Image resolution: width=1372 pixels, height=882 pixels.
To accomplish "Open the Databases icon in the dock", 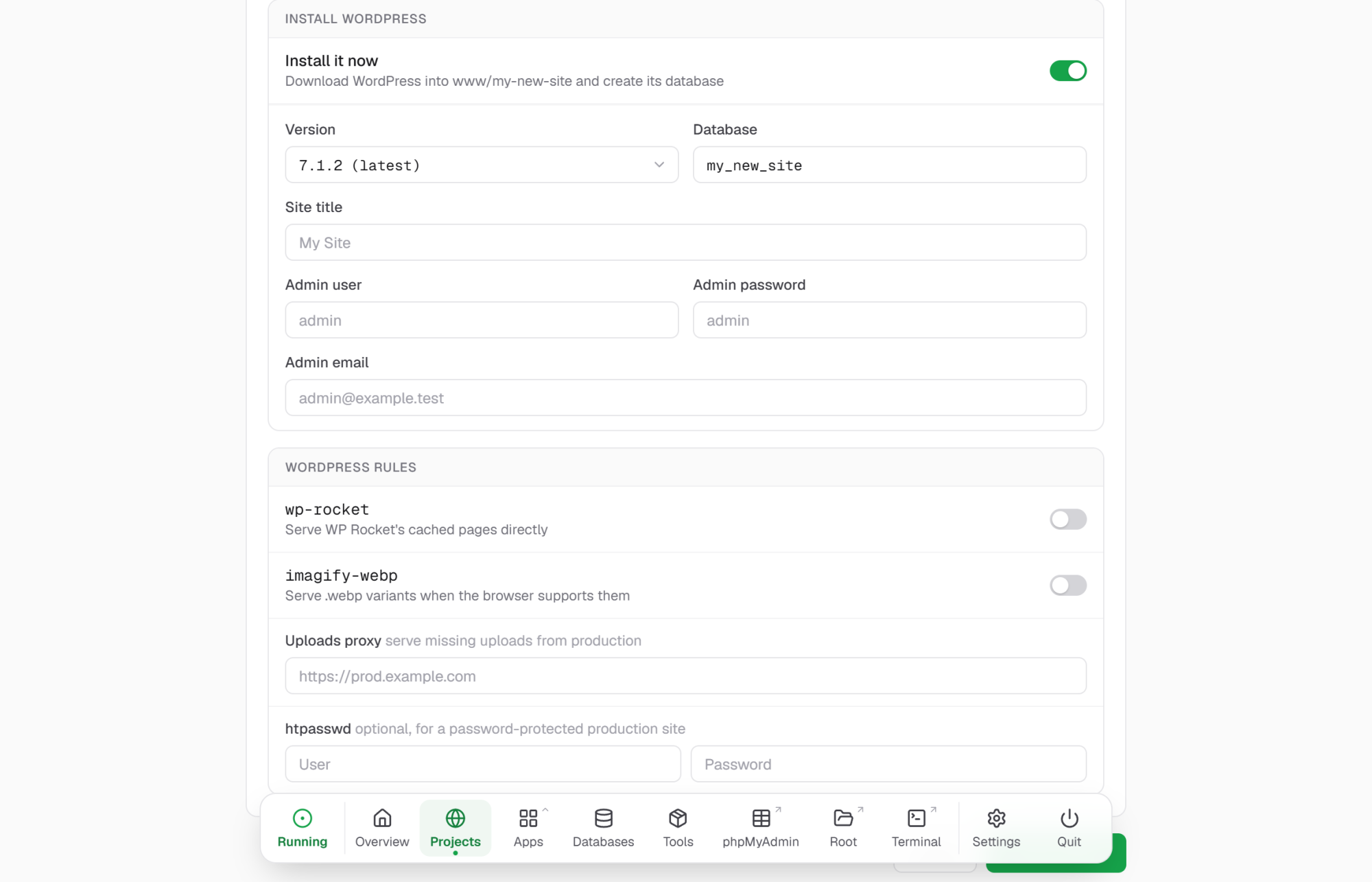I will tap(604, 818).
